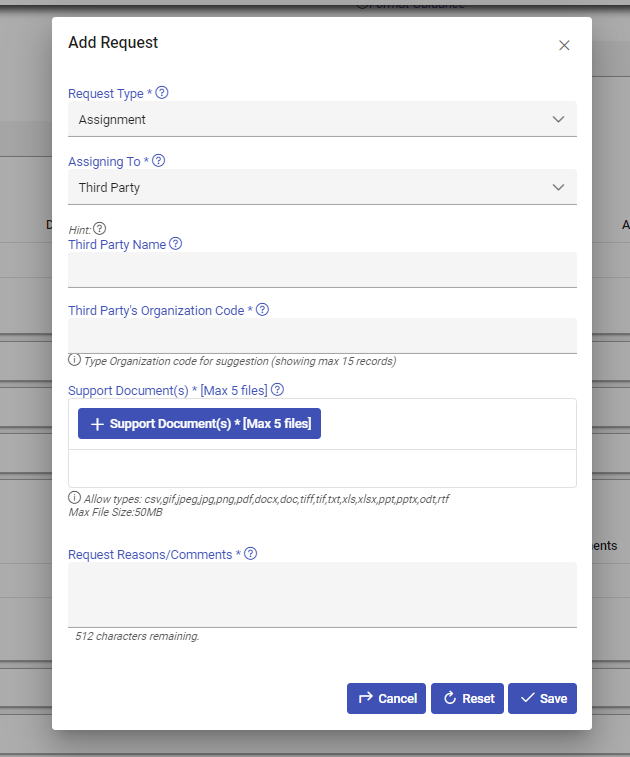Focus the Third Party's Organization Code field

click(322, 336)
